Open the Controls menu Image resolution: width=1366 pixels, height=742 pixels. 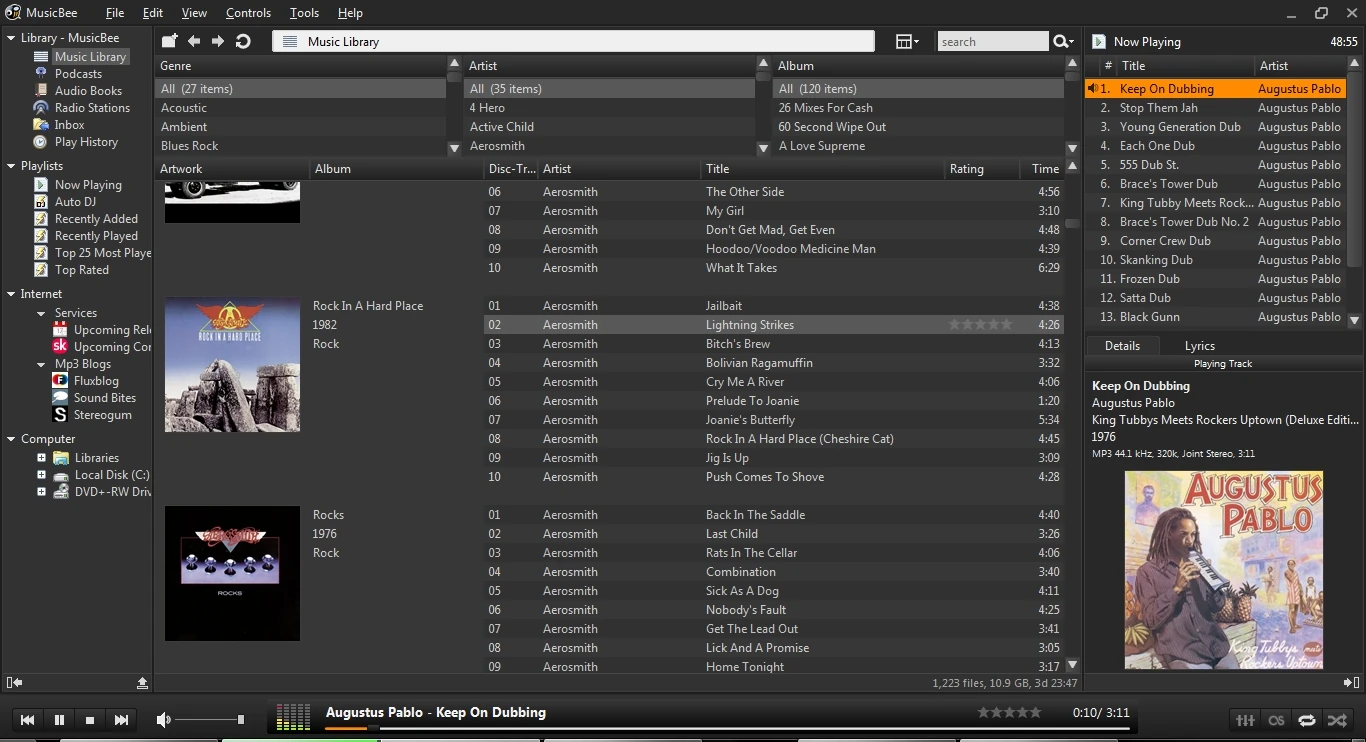point(248,13)
